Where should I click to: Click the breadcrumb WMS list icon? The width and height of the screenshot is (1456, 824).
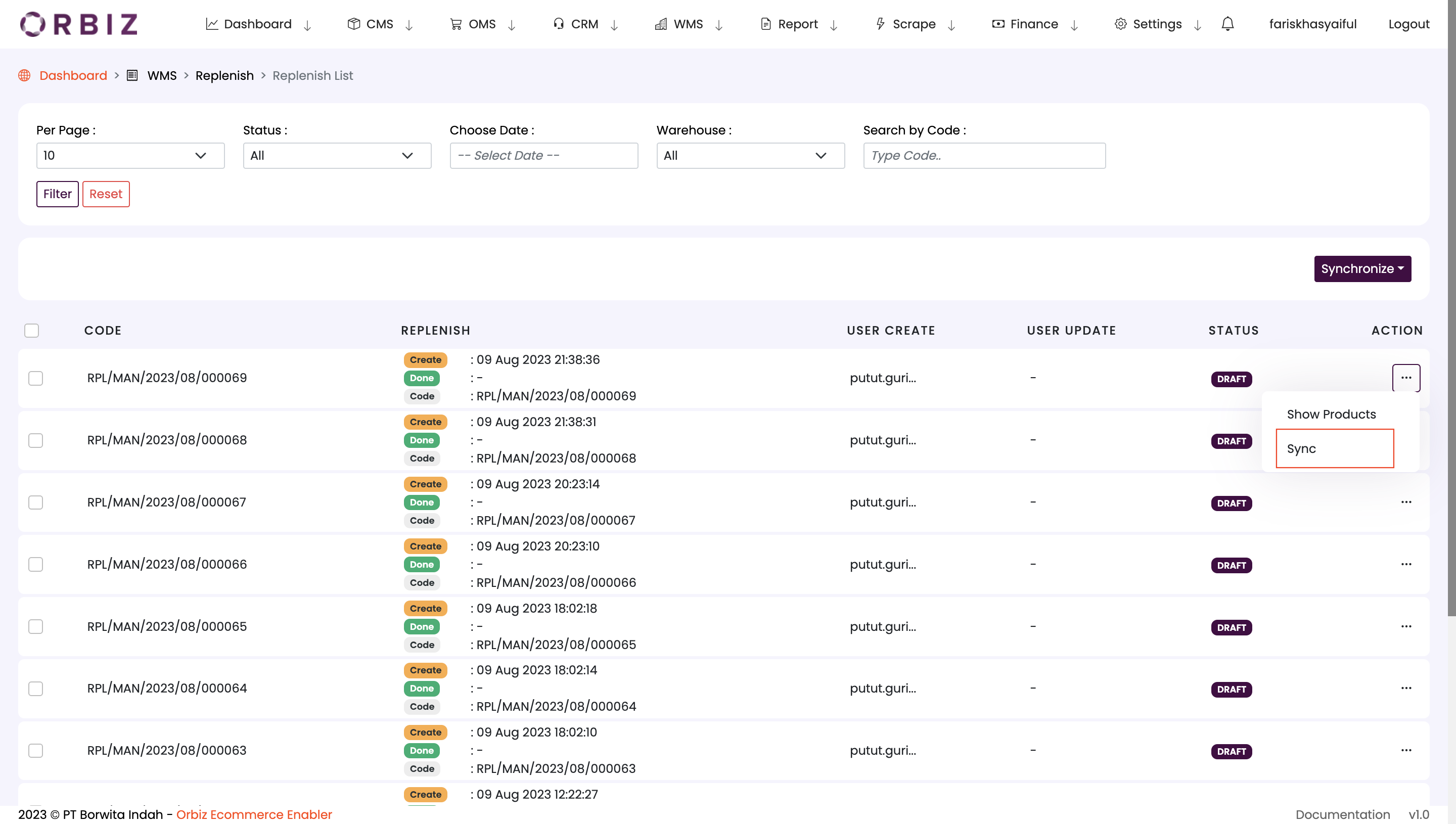(x=132, y=75)
